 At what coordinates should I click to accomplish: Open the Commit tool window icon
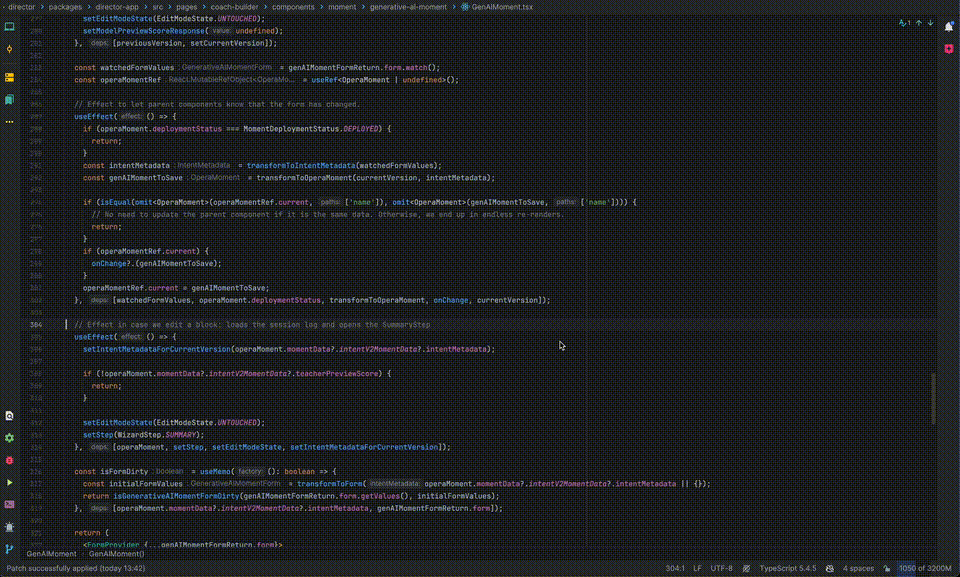pyautogui.click(x=9, y=49)
